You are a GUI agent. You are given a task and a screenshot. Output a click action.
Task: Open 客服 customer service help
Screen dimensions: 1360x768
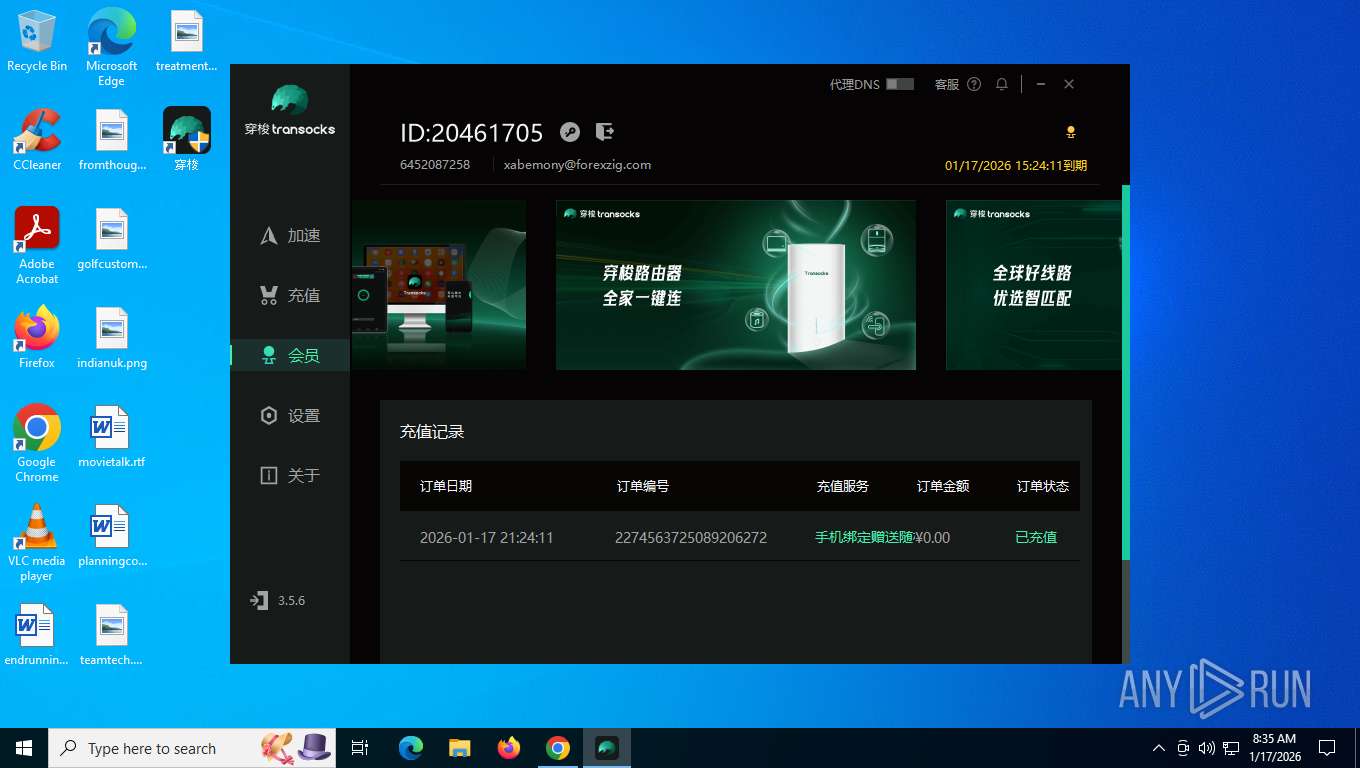(x=958, y=84)
